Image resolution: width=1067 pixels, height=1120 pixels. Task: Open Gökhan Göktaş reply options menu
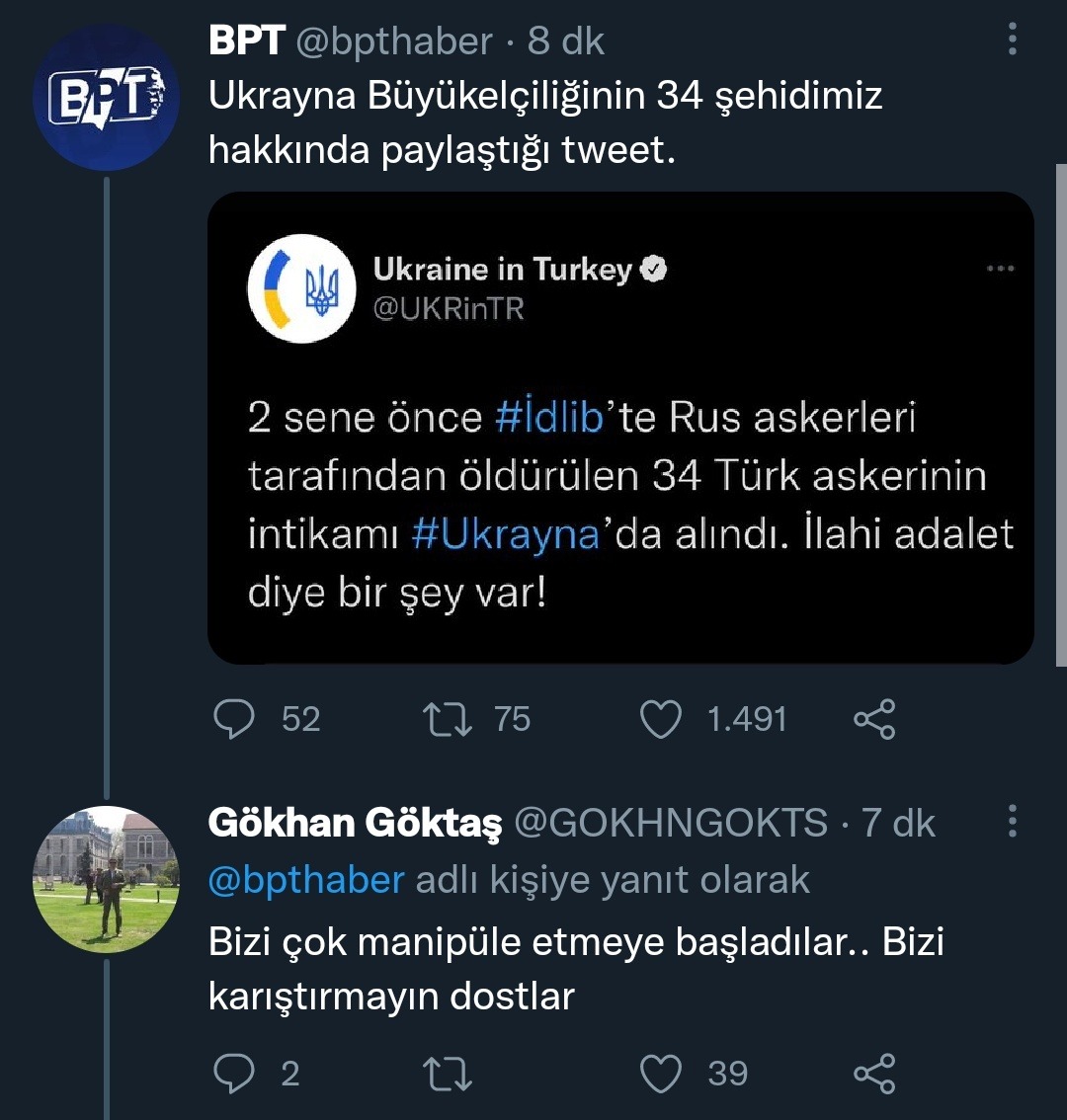coord(1012,821)
